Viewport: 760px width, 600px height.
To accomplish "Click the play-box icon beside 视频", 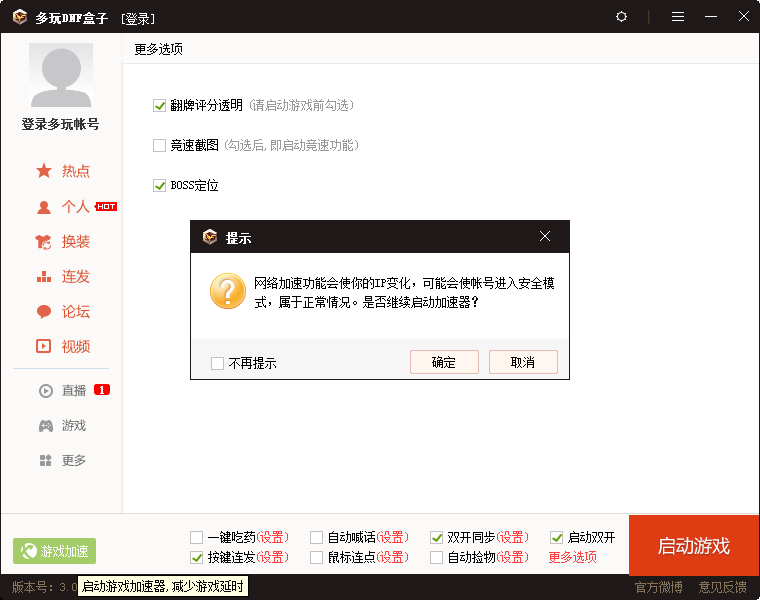I will tap(44, 346).
